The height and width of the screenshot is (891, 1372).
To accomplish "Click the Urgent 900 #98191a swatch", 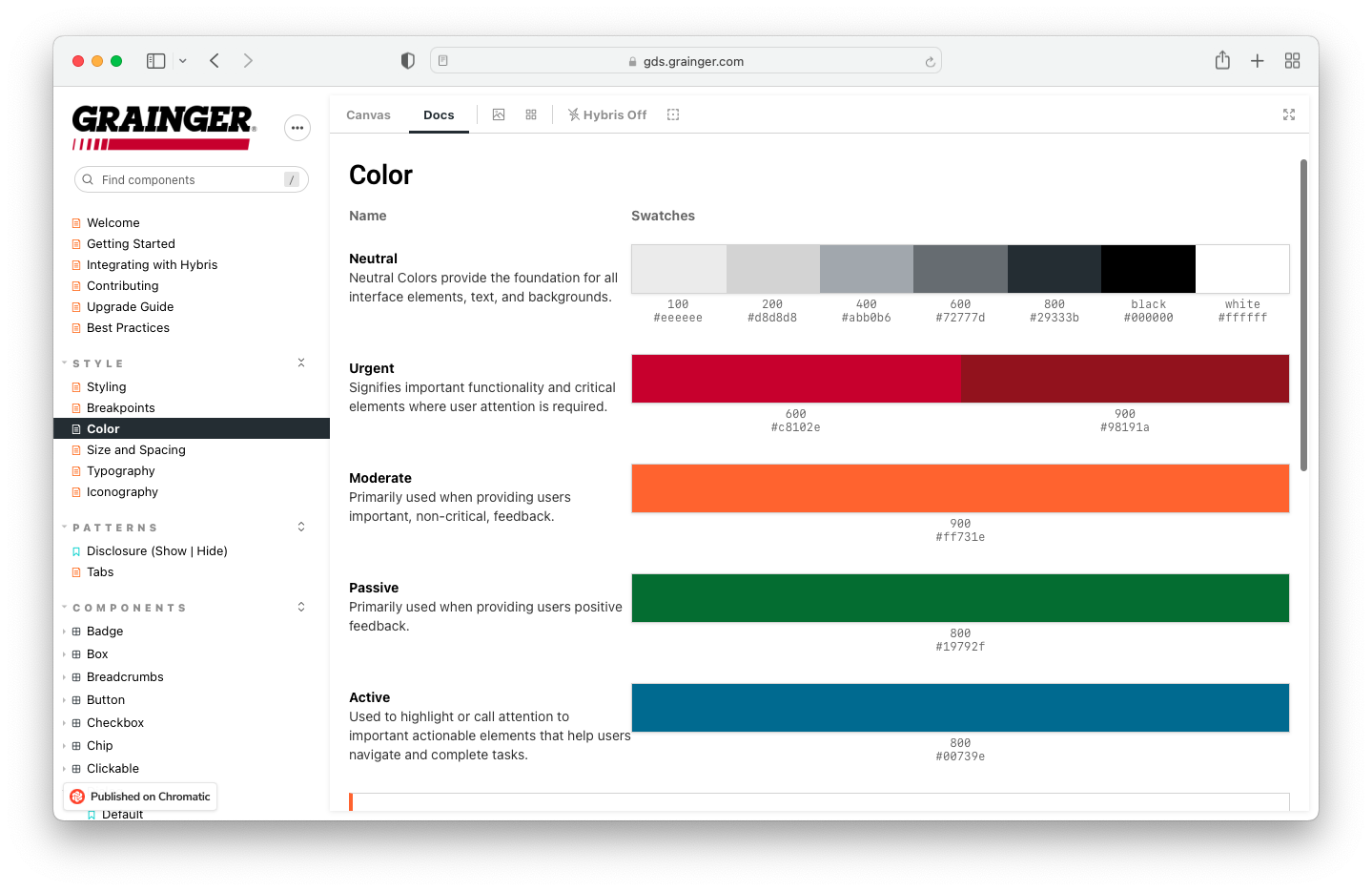I will [1125, 379].
